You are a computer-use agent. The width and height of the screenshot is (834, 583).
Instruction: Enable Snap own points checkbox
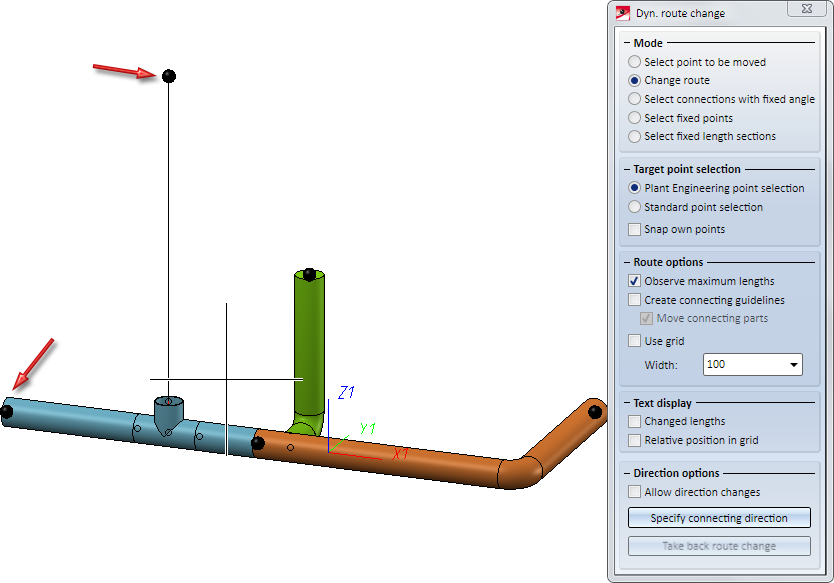(x=634, y=229)
